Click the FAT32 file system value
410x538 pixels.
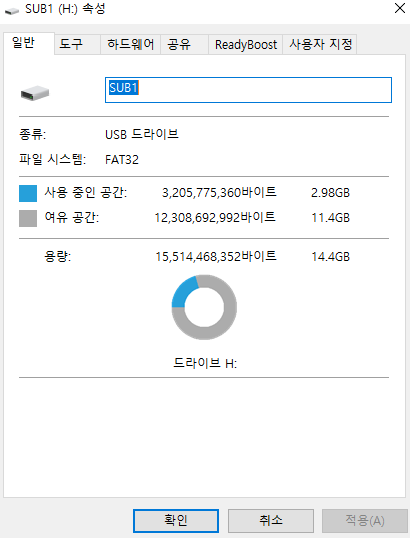coord(122,160)
